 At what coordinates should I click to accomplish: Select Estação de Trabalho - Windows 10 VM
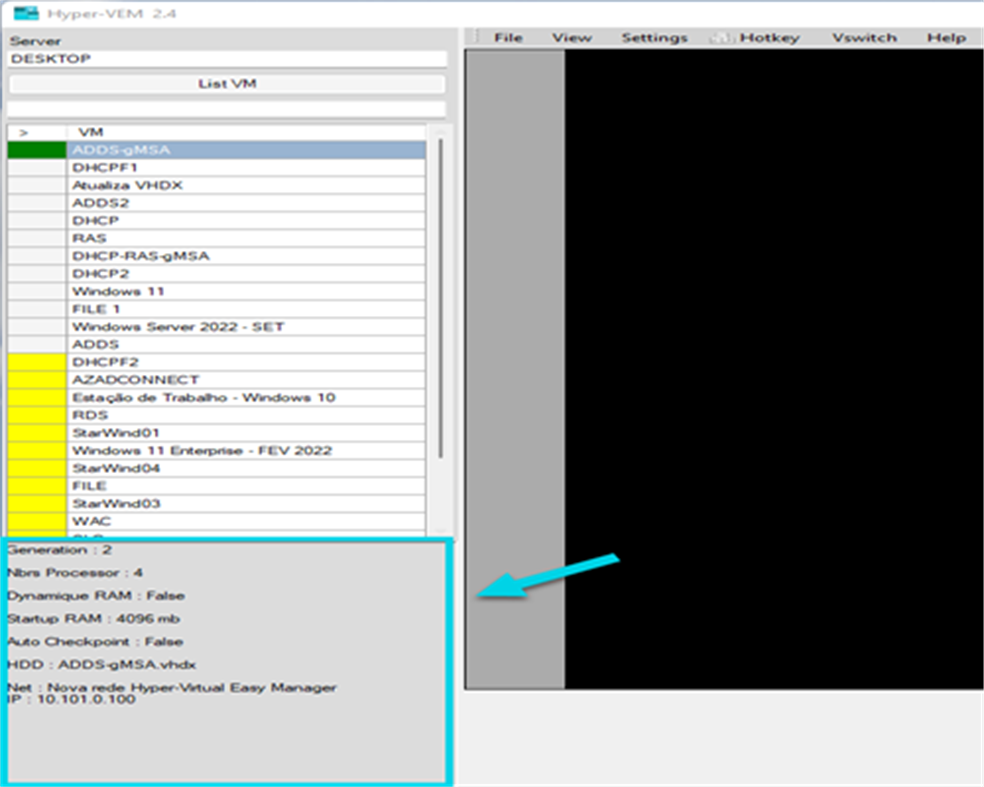point(246,397)
